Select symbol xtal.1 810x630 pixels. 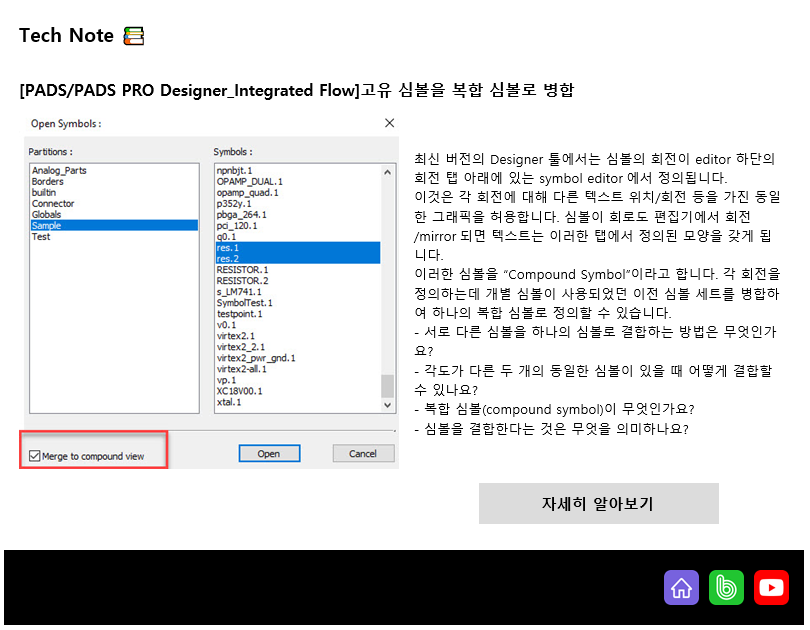click(x=298, y=402)
